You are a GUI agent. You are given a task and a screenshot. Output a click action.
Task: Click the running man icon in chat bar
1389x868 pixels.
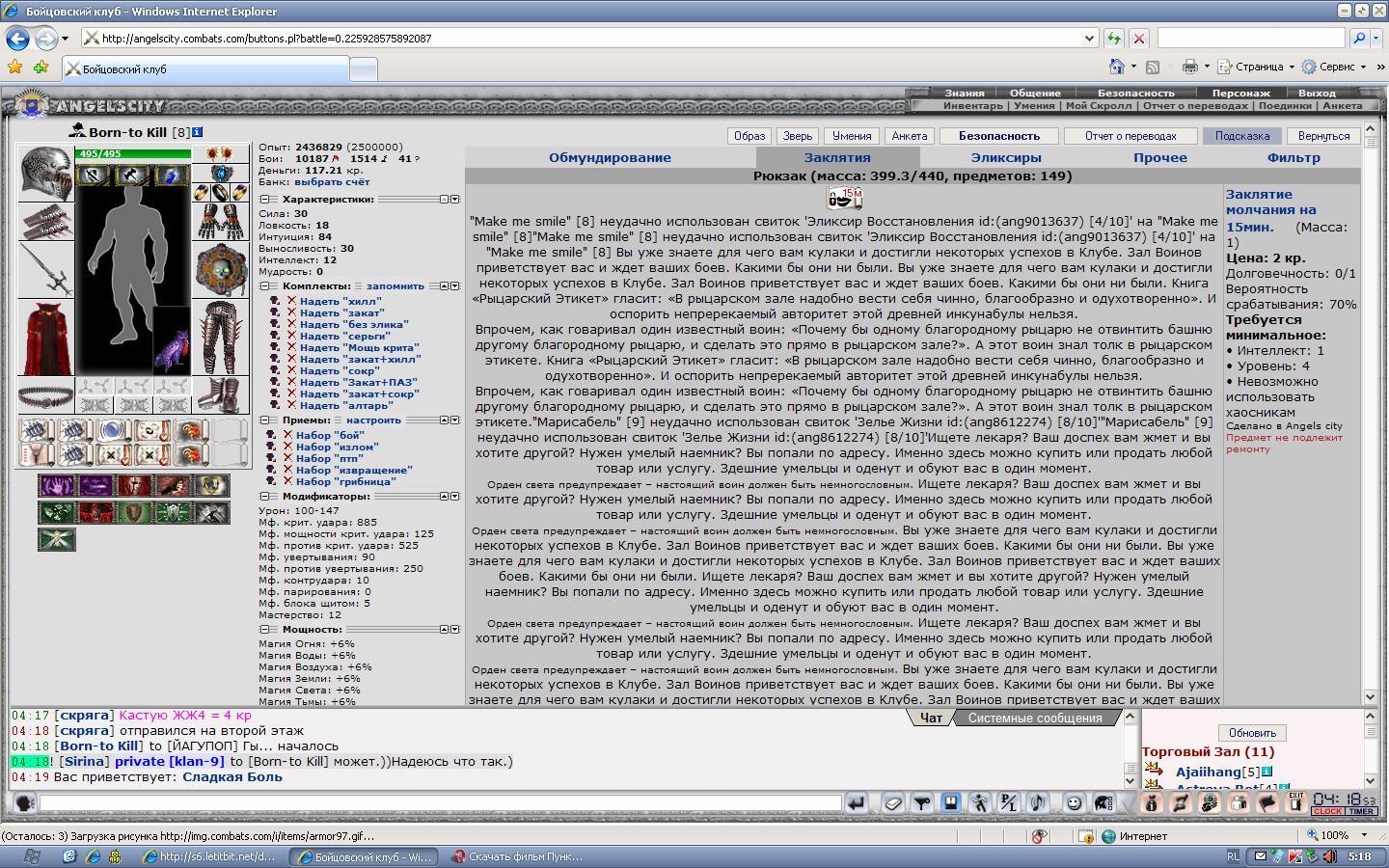tap(980, 802)
